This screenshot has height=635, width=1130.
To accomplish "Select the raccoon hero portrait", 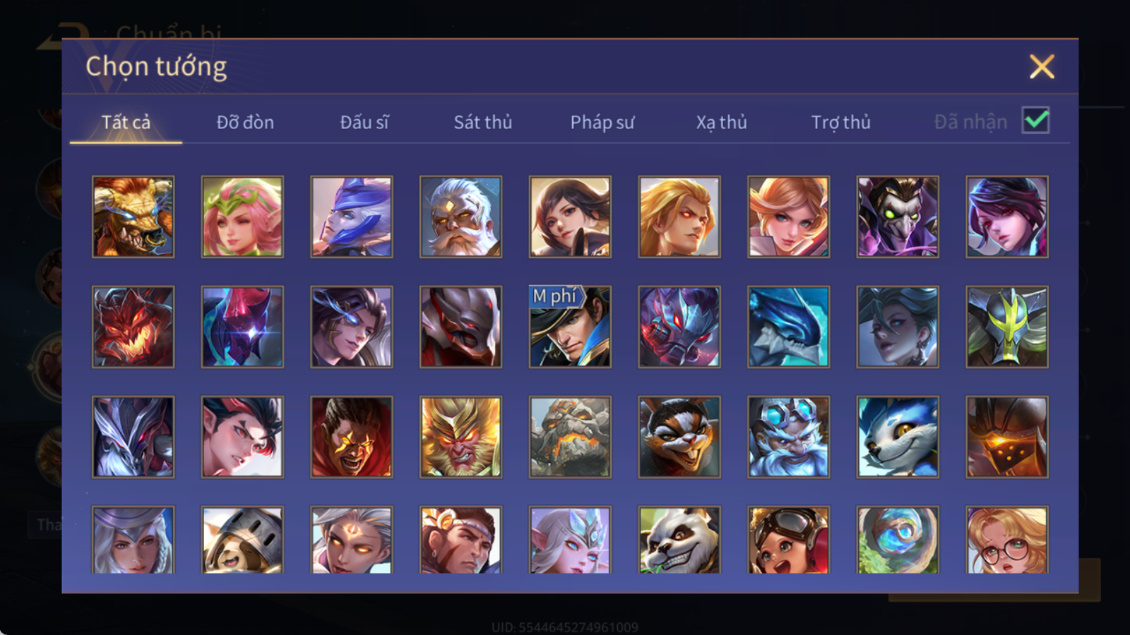I will pos(679,437).
